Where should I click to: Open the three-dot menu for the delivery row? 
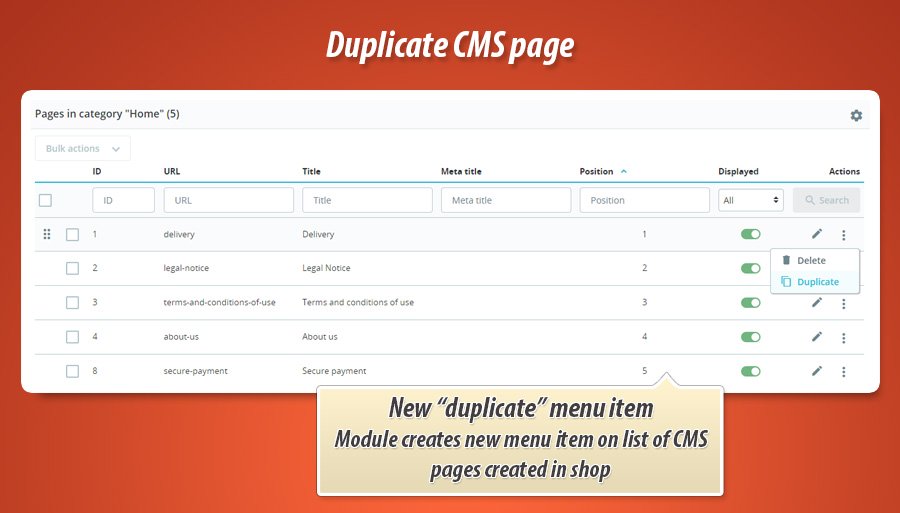843,235
